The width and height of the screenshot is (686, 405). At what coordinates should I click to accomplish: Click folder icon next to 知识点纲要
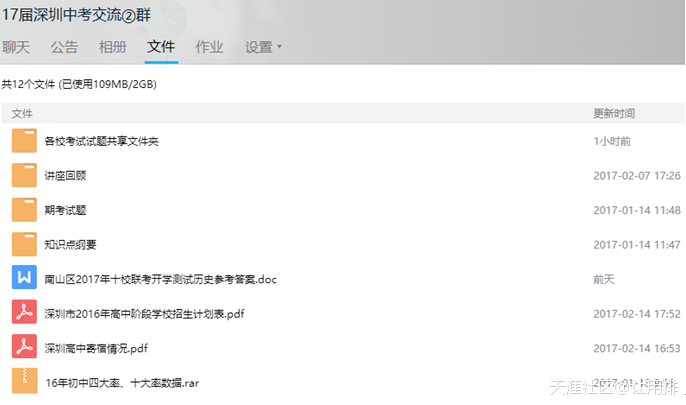(x=24, y=244)
